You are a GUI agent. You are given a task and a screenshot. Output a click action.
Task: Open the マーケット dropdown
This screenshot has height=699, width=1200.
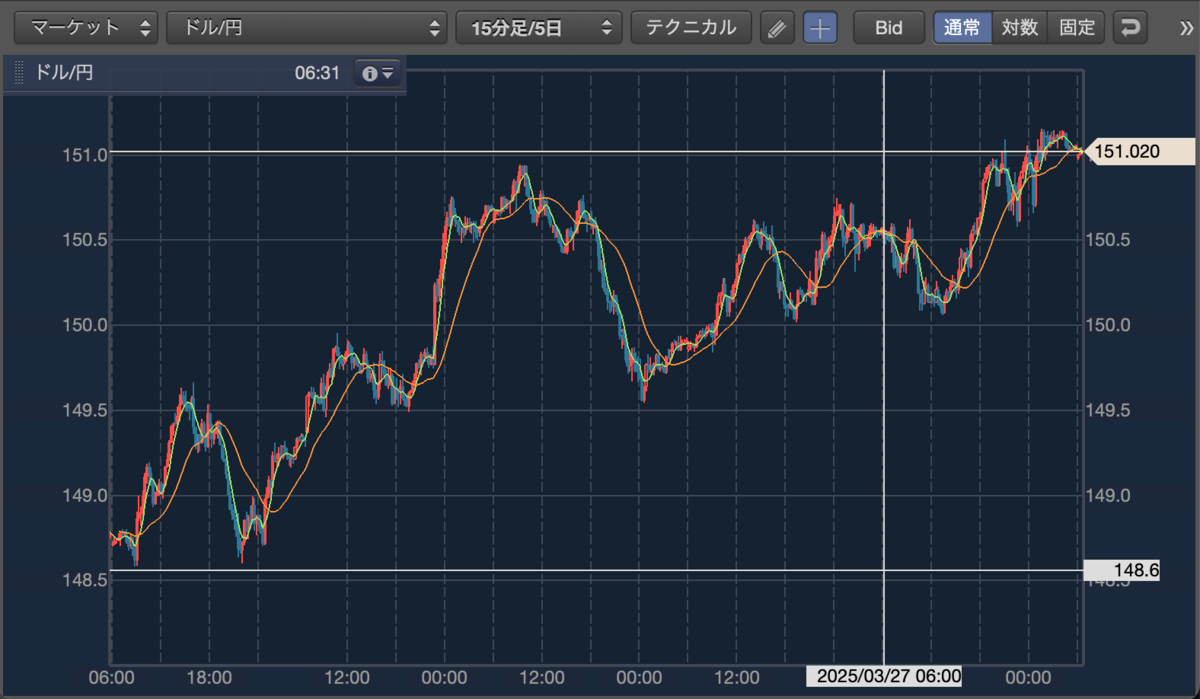pyautogui.click(x=87, y=28)
